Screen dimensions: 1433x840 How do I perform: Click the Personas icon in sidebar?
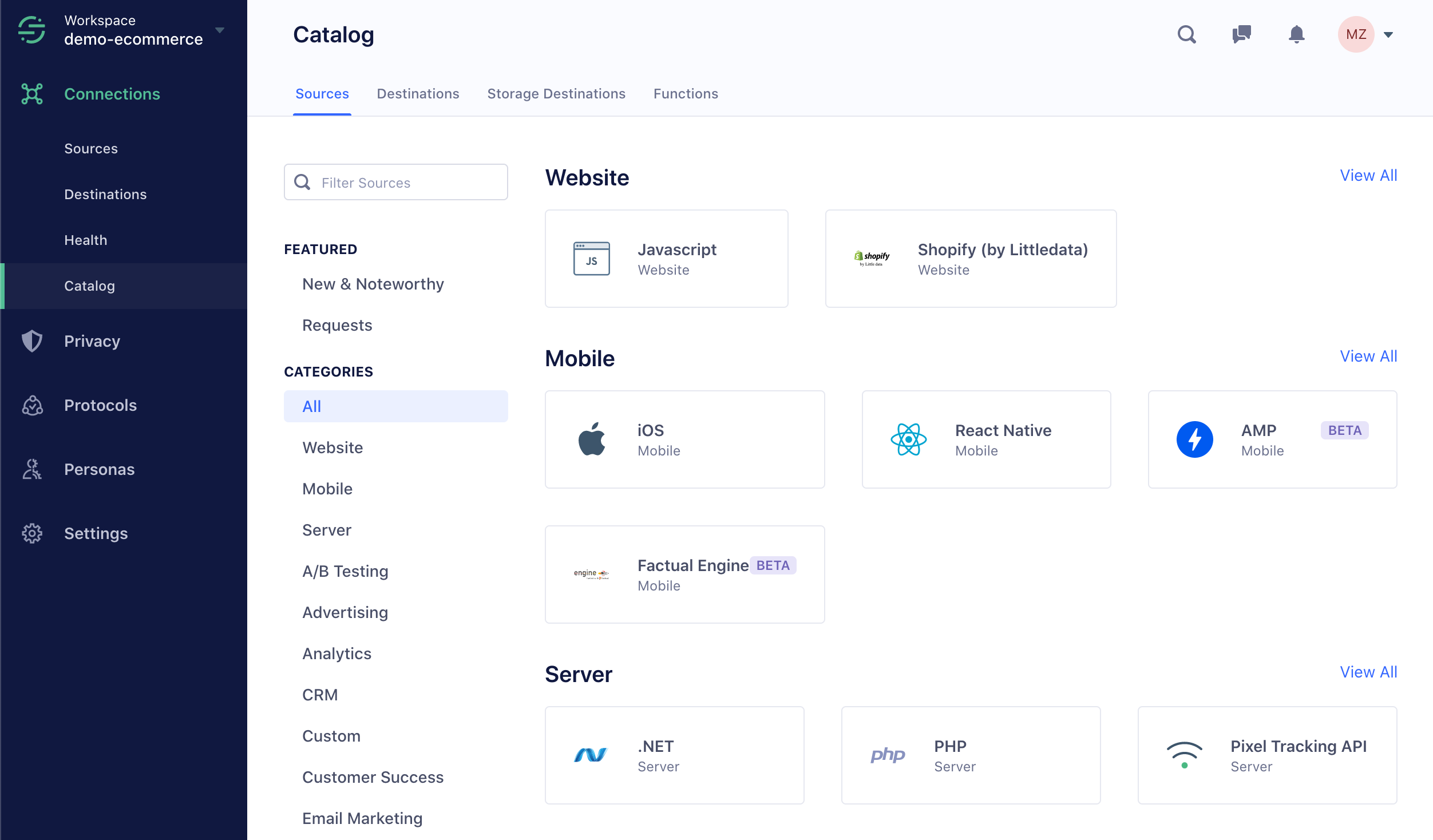(33, 469)
